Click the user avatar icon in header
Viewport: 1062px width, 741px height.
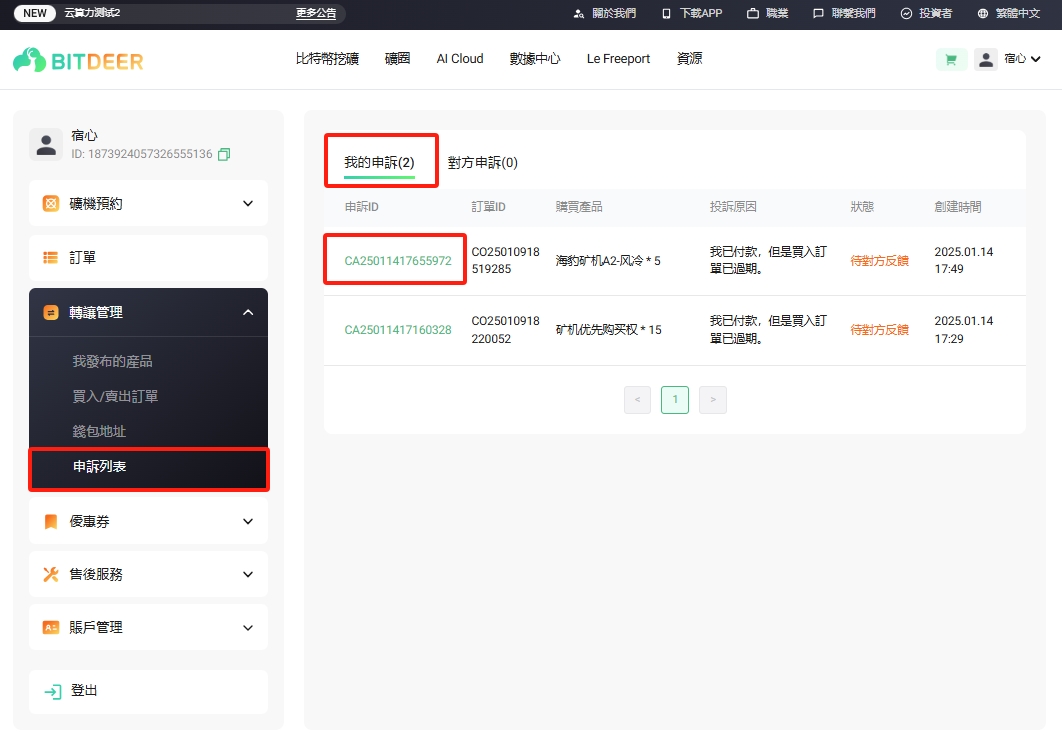click(x=985, y=60)
